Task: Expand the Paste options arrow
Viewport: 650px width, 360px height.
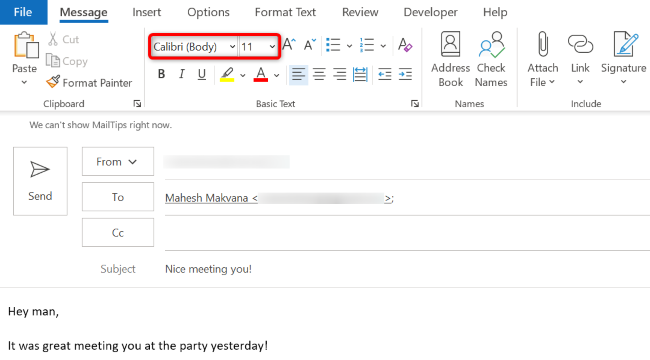Action: pos(24,82)
